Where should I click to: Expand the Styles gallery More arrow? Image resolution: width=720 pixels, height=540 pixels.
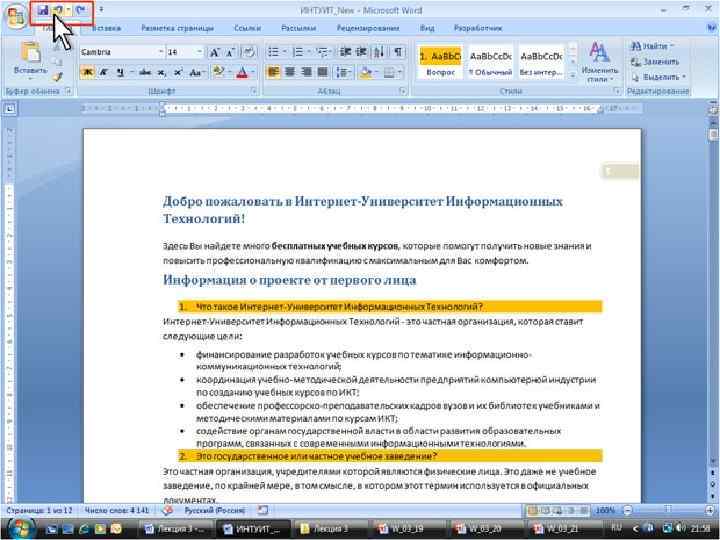[x=572, y=75]
